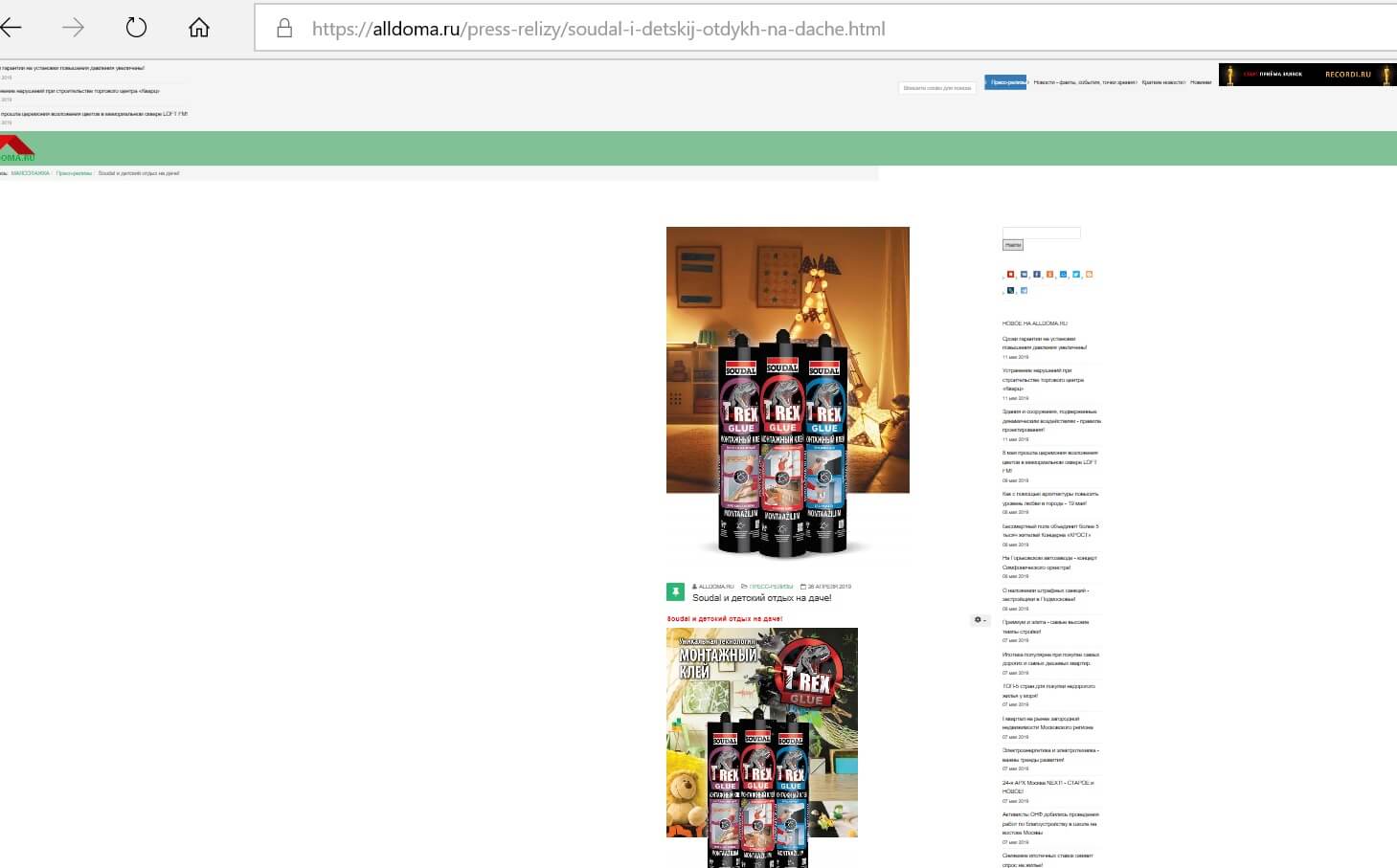
Task: Click the orange RSS feed icon
Action: coord(1089,275)
